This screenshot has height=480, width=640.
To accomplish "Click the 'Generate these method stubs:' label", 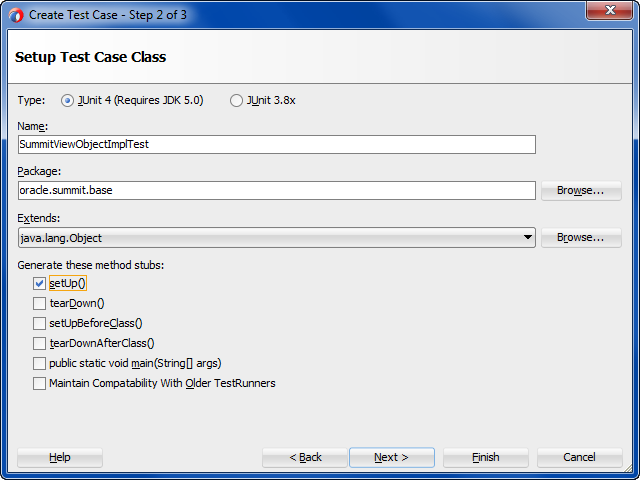I will pyautogui.click(x=91, y=265).
